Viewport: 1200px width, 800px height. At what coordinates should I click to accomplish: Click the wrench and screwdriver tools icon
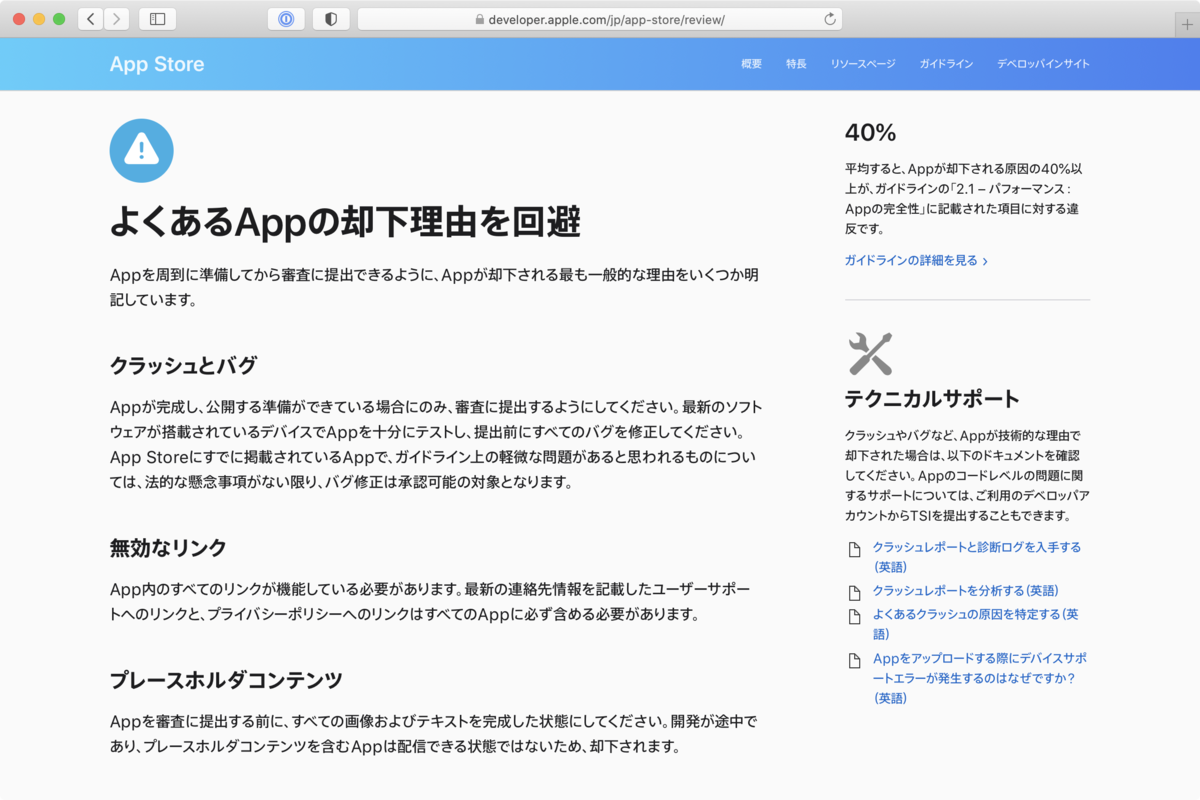[x=869, y=353]
